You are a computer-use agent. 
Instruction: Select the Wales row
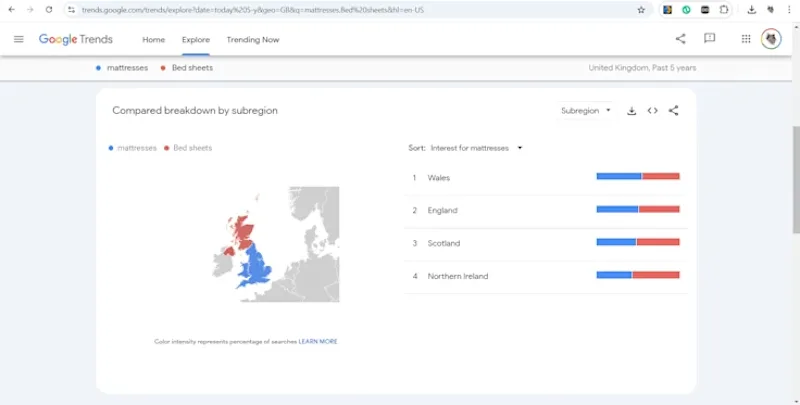(546, 178)
